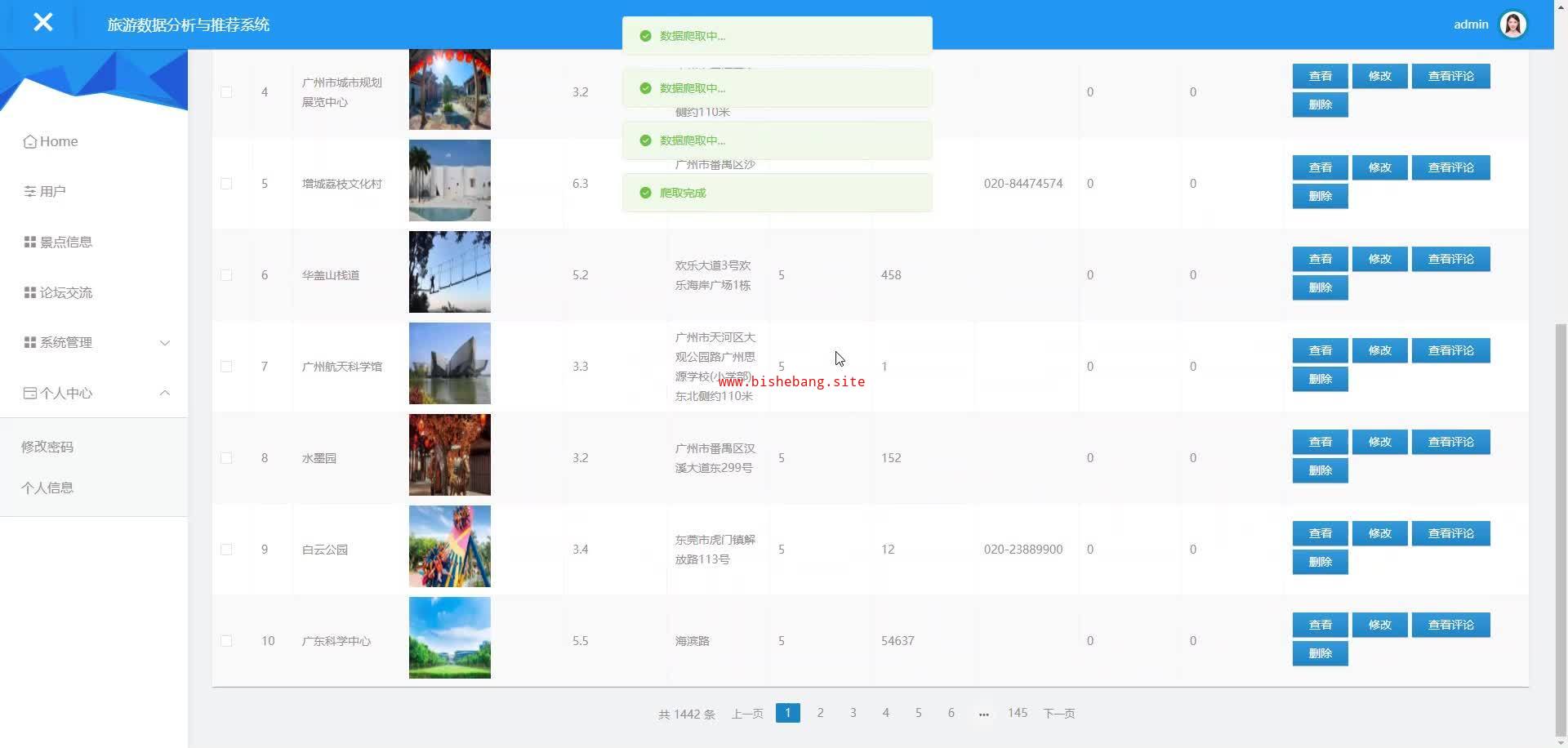Open the 广东科学中心 thumbnail image
Screen dimensions: 1568x748
450,638
